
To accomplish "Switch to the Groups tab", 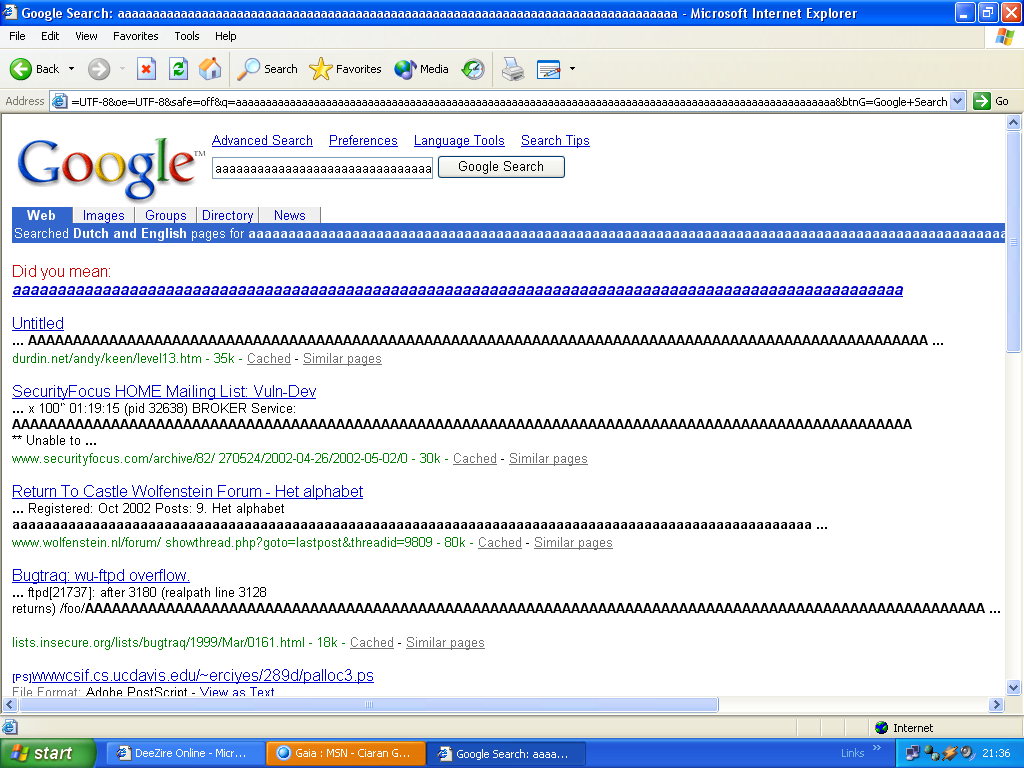I will [x=165, y=216].
